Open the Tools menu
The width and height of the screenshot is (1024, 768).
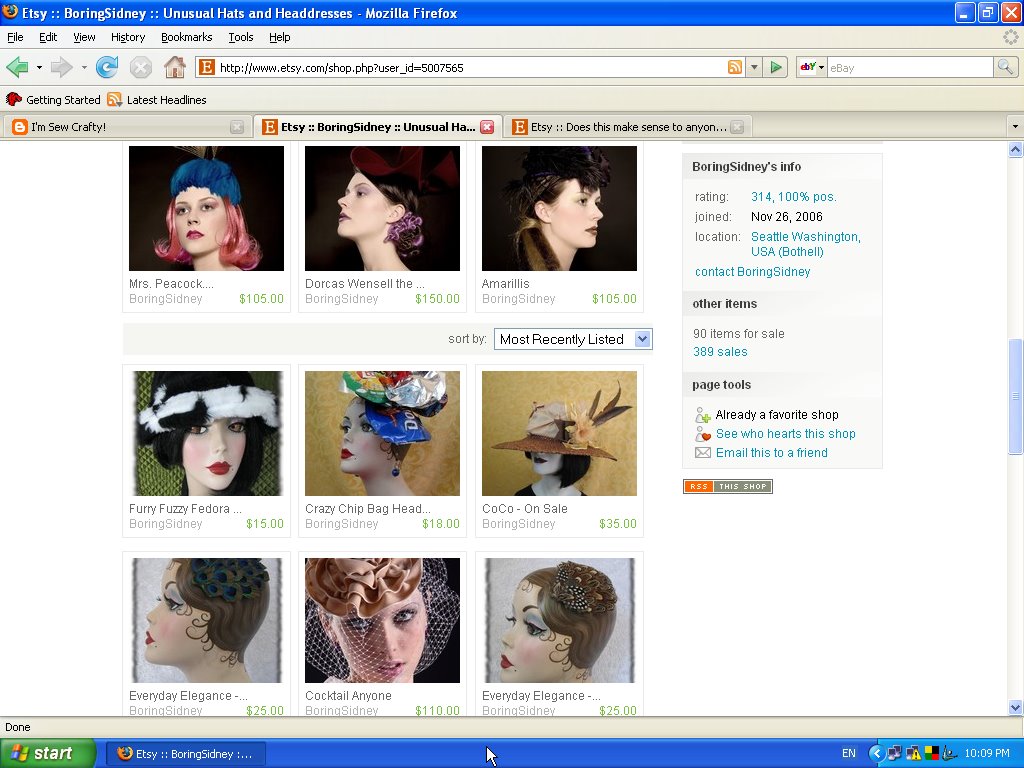[x=241, y=37]
